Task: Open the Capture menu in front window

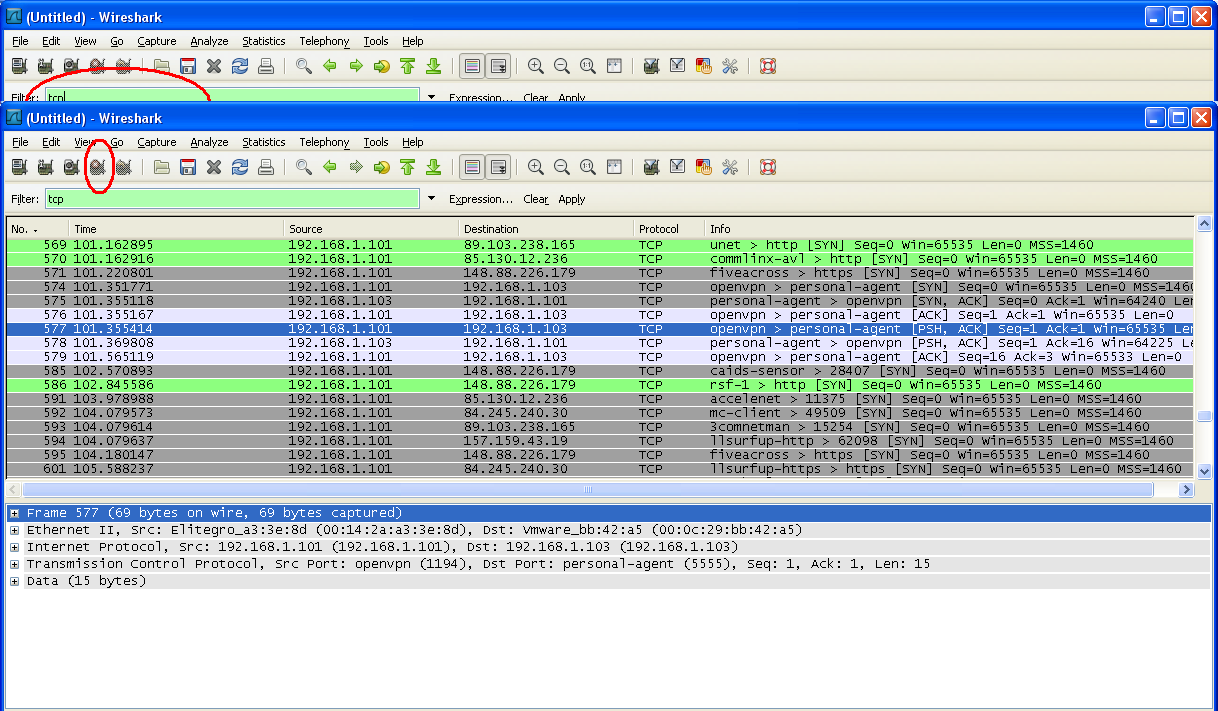Action: (x=157, y=142)
